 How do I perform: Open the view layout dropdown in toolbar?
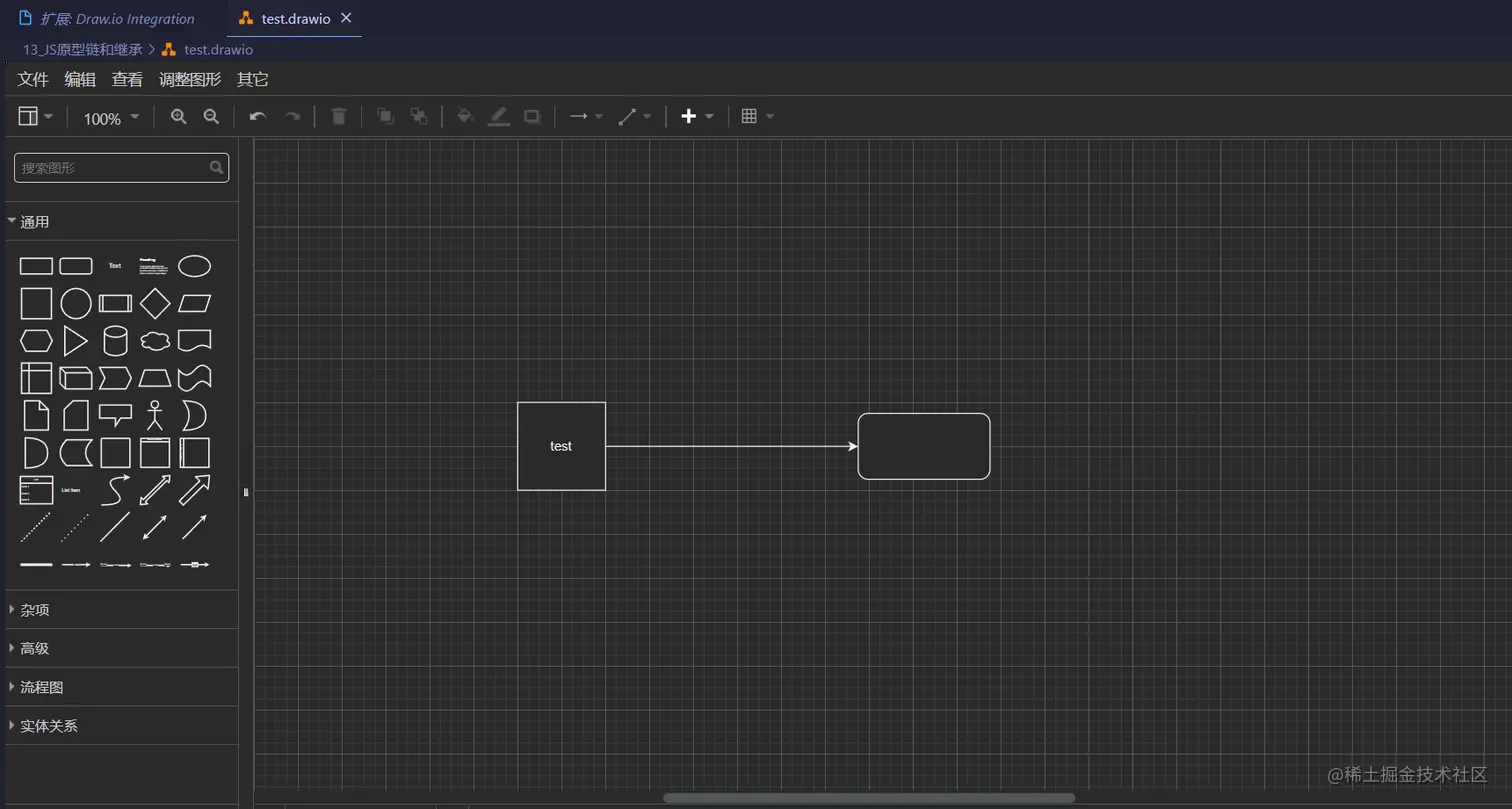[36, 117]
